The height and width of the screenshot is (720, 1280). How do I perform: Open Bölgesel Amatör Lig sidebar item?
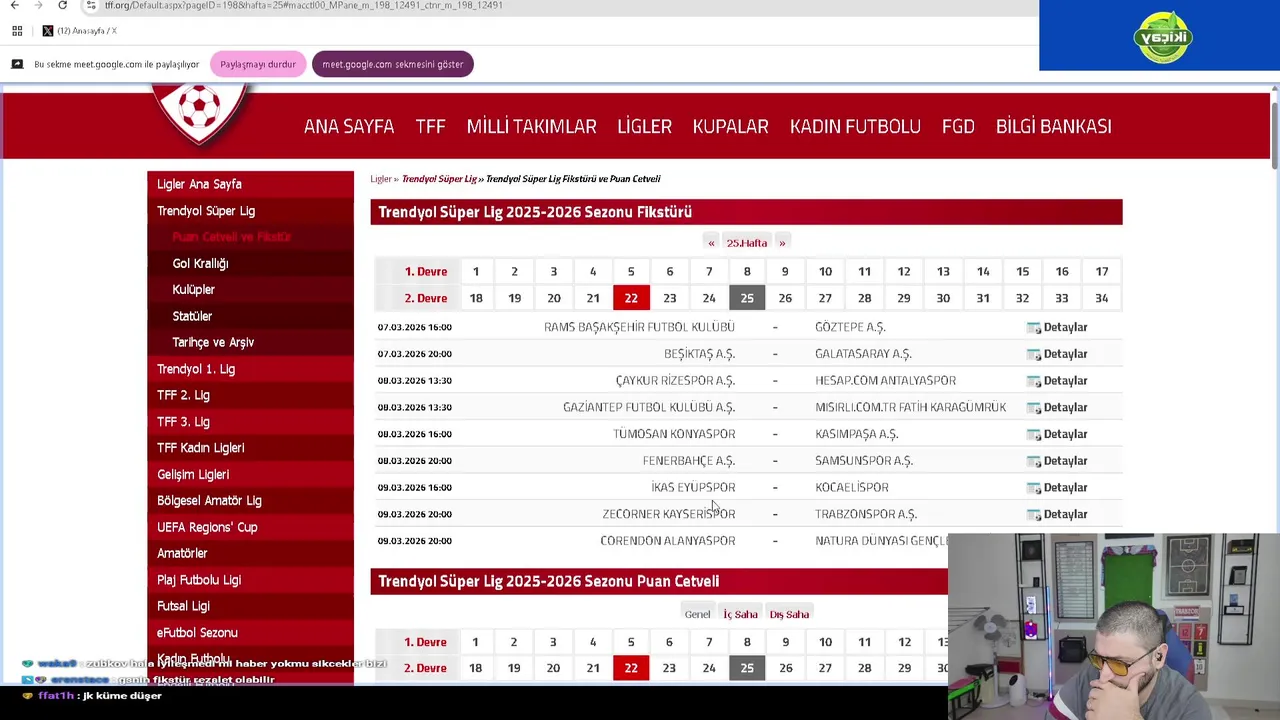[250, 501]
